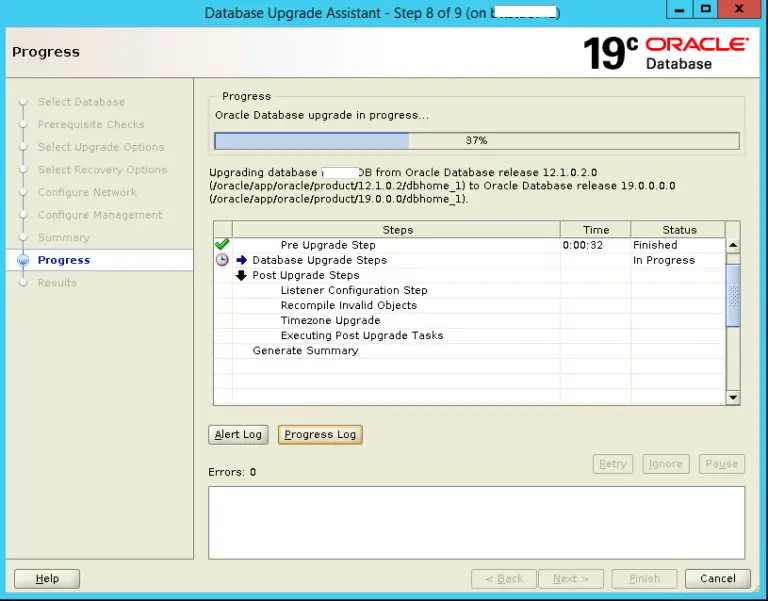Click the Errors: 0 label
The image size is (768, 601).
(232, 472)
